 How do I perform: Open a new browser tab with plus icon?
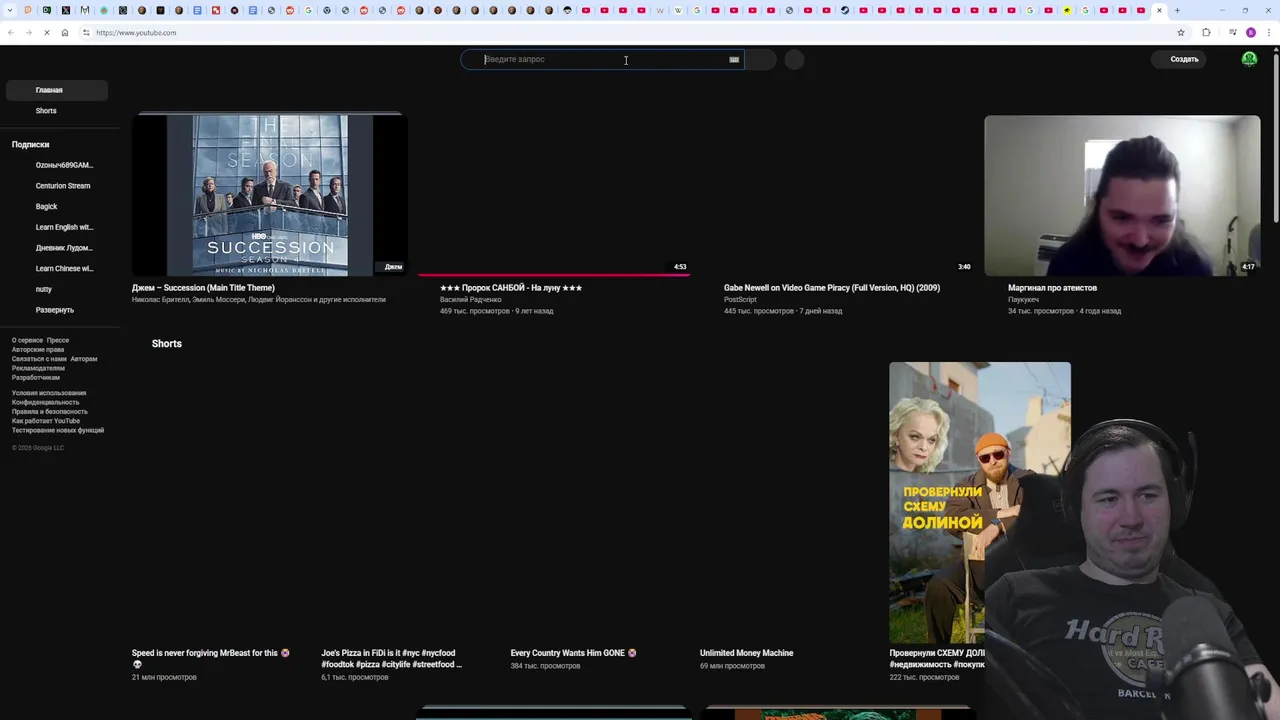tap(1177, 10)
